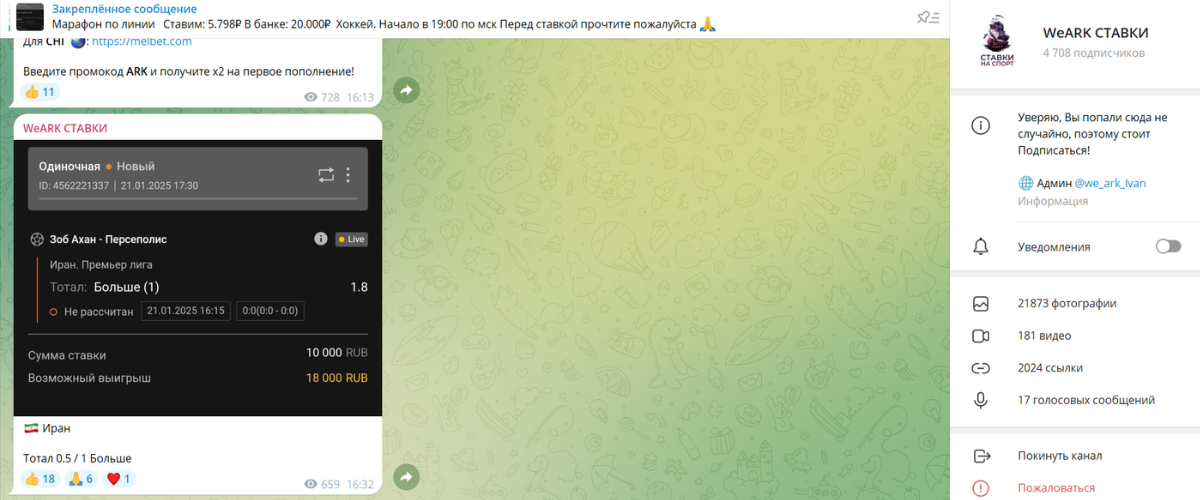This screenshot has height=500, width=1200.
Task: Click the Не рассчитан status circle
Action: point(53,312)
